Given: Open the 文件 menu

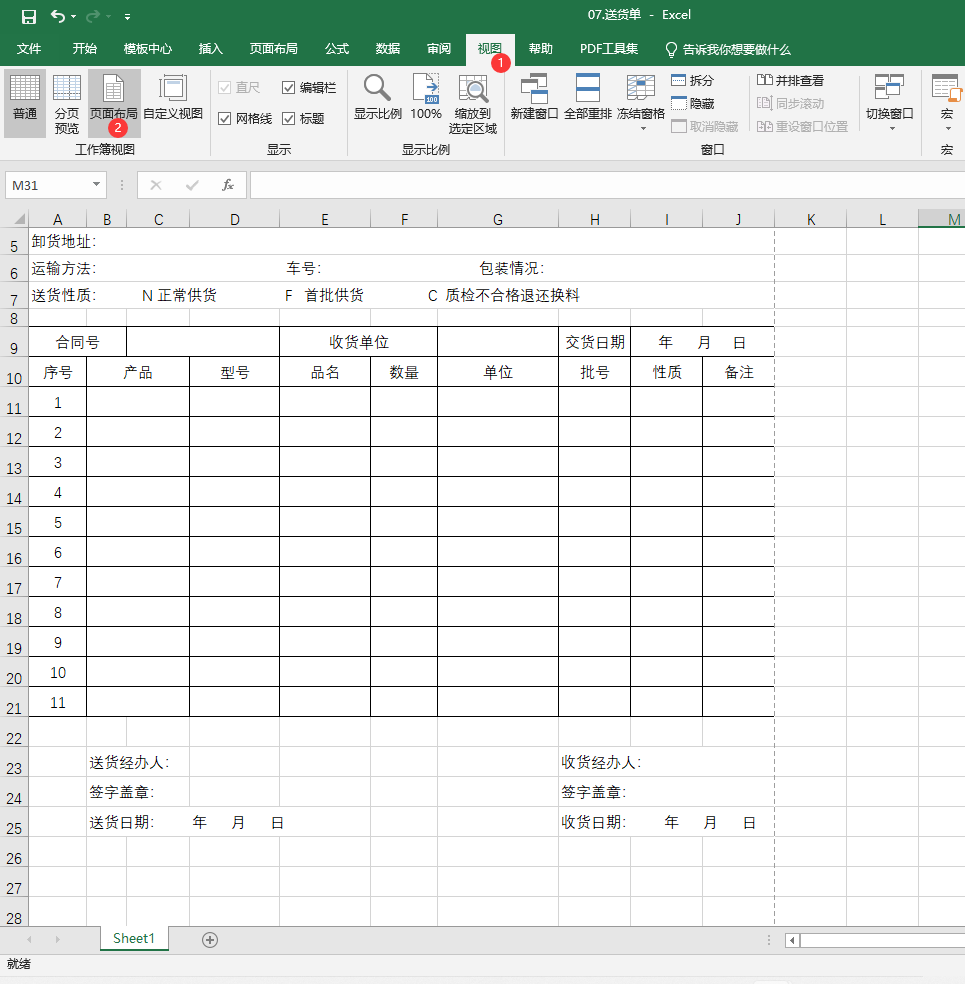Looking at the screenshot, I should point(27,48).
